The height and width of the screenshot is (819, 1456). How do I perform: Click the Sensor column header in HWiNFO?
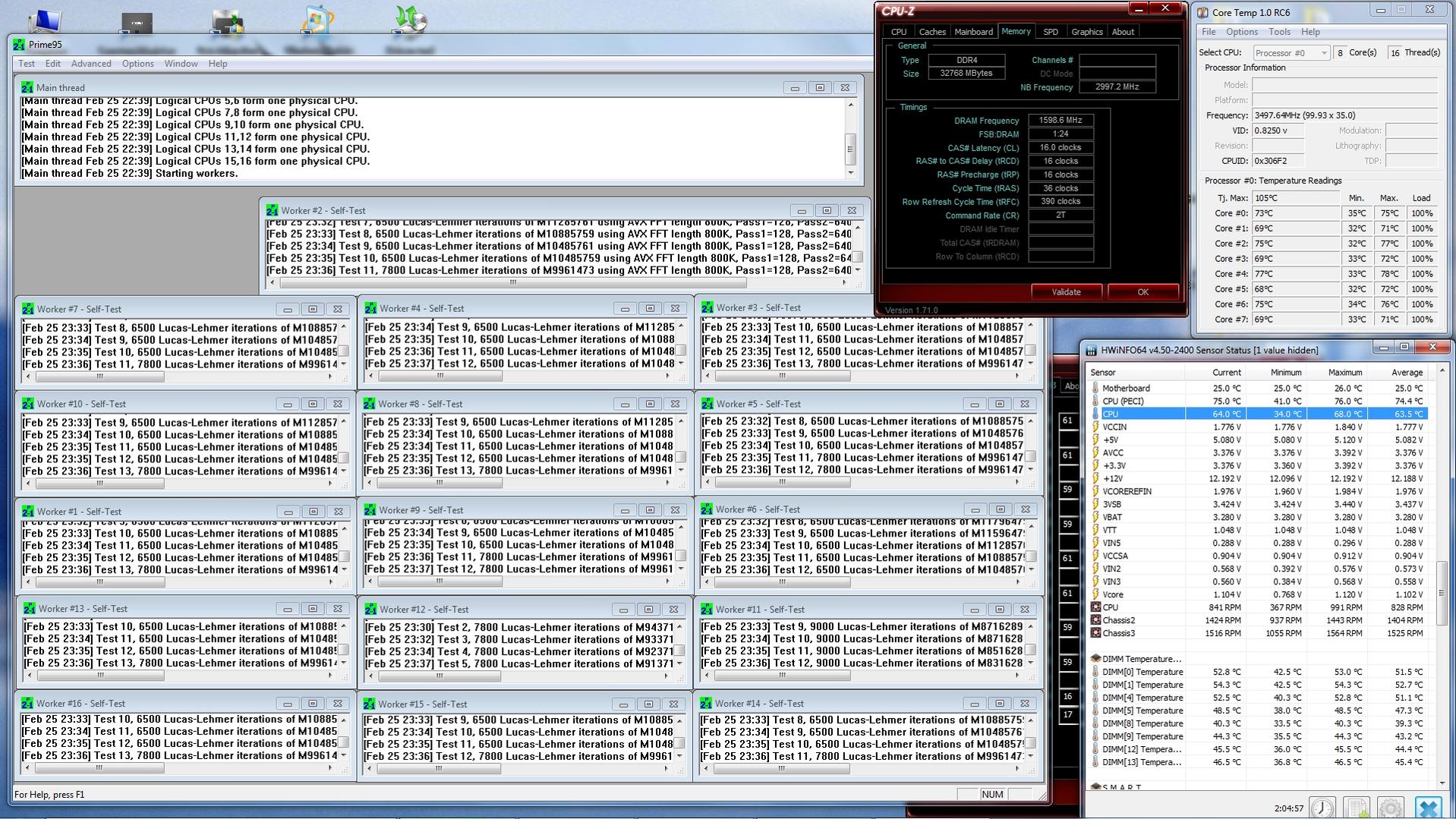point(1136,373)
